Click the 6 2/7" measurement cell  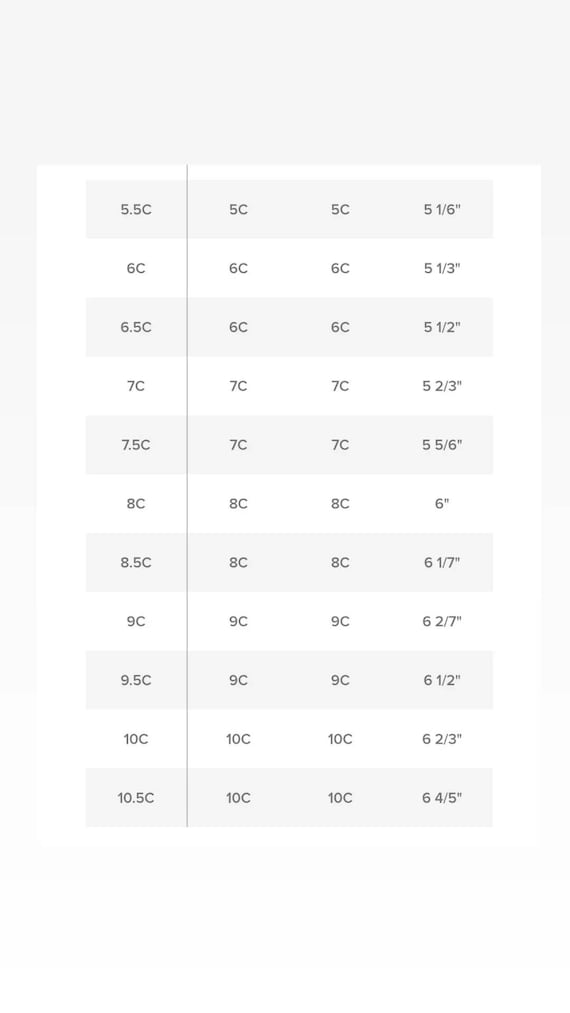[x=442, y=621]
